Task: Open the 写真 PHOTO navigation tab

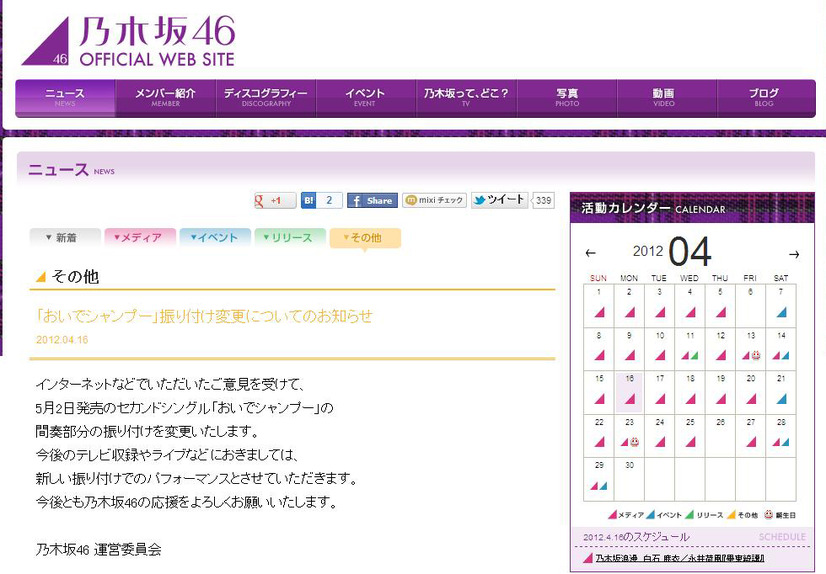Action: [567, 98]
